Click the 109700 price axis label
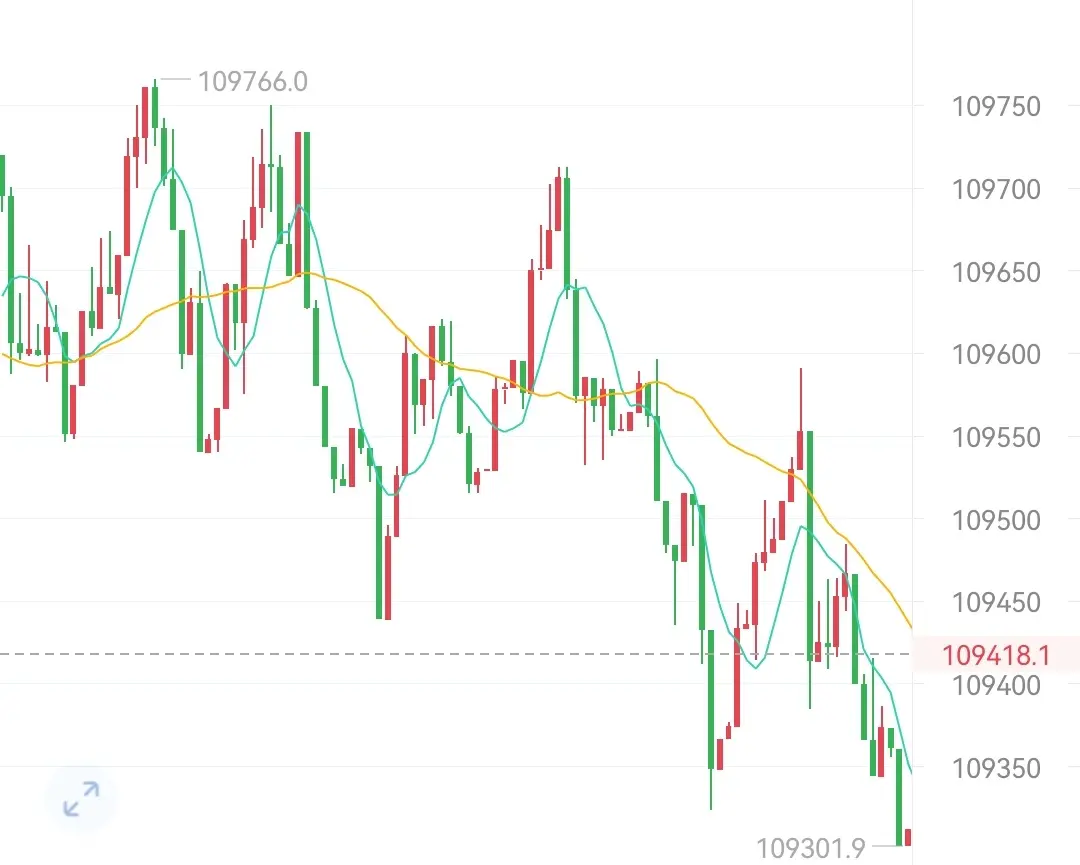This screenshot has height=865, width=1080. pos(995,189)
